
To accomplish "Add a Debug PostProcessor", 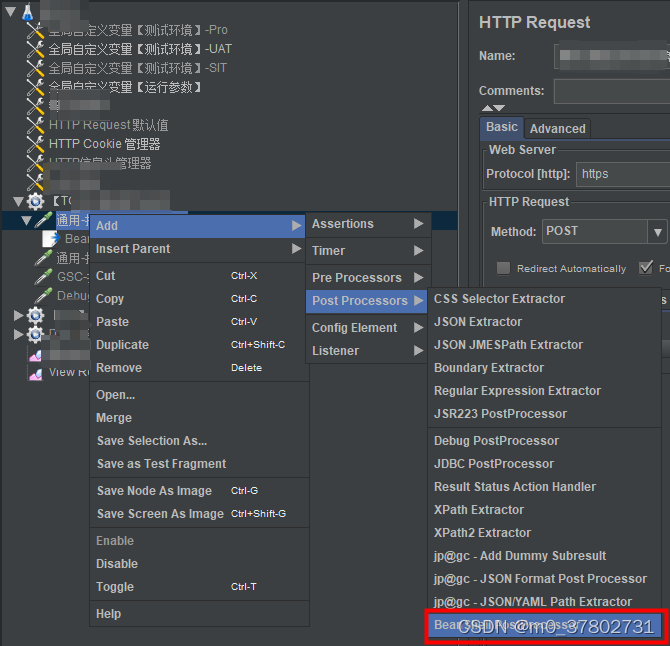I will [544, 441].
